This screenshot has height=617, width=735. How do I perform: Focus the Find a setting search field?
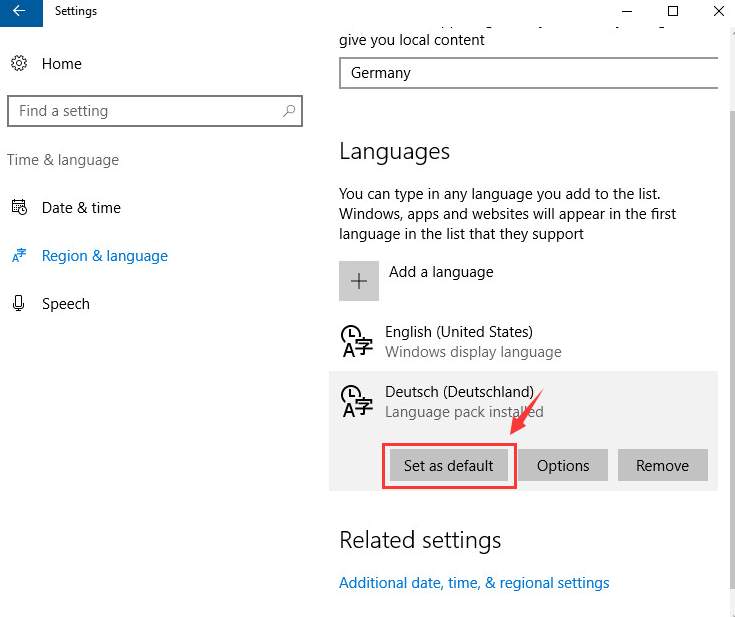pyautogui.click(x=145, y=111)
